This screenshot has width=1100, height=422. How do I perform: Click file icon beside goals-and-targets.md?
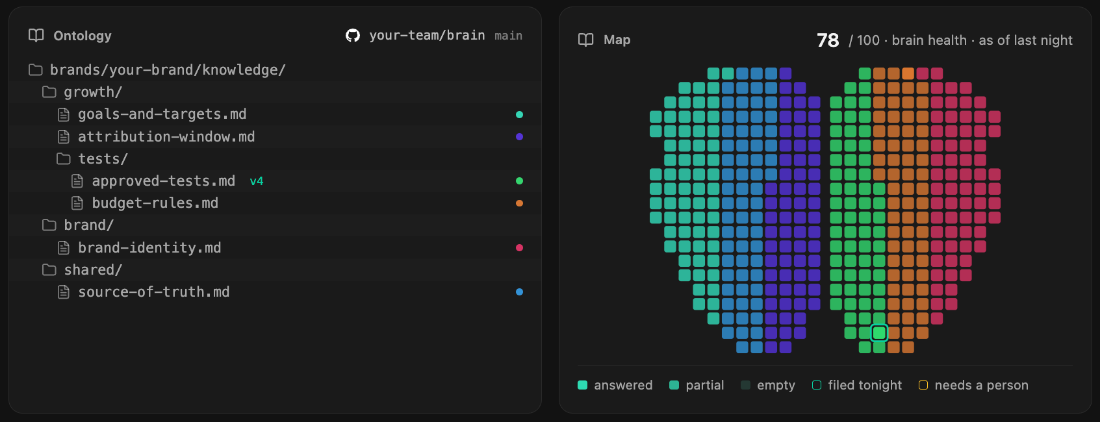click(64, 114)
